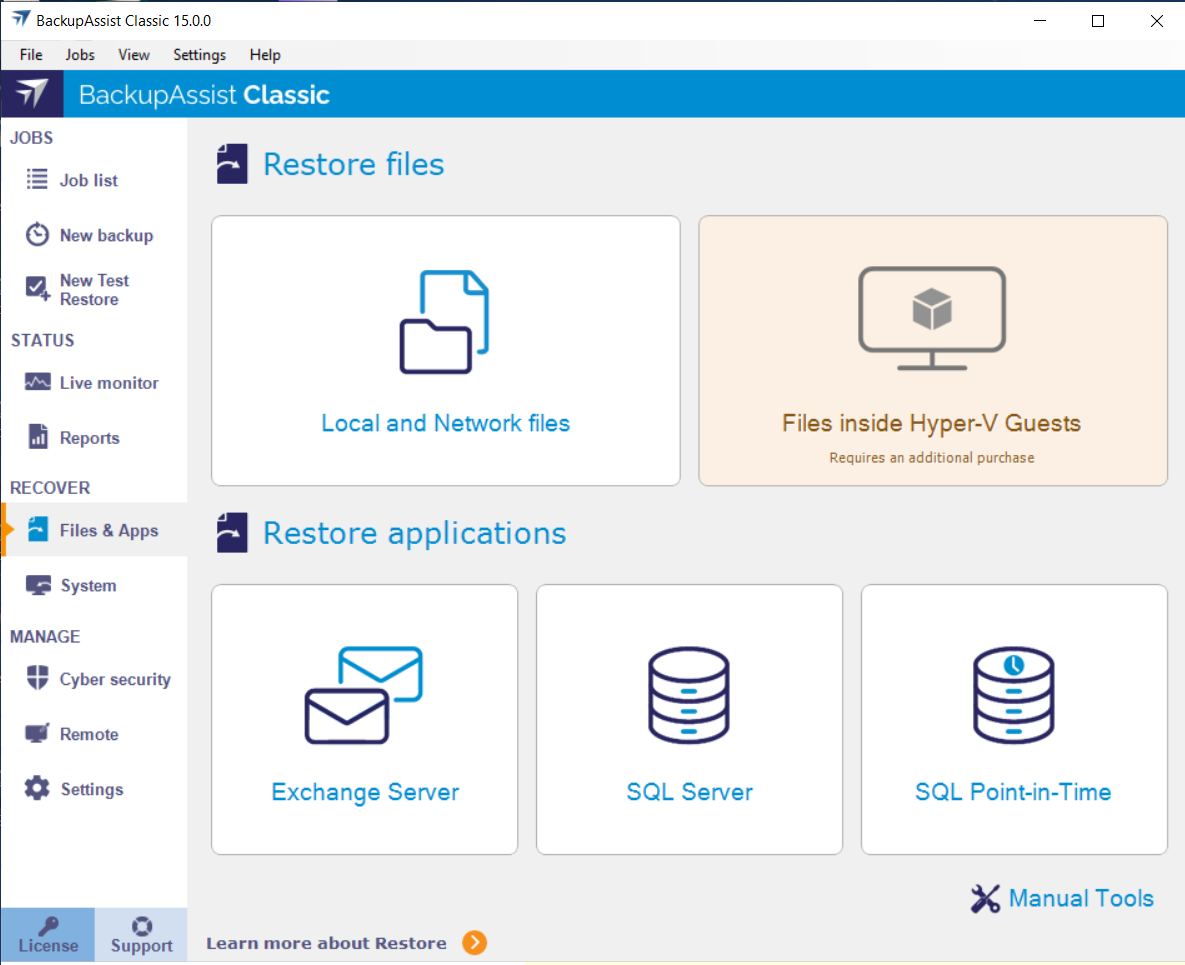This screenshot has width=1185, height=965.
Task: Open the Help menu
Action: (x=265, y=55)
